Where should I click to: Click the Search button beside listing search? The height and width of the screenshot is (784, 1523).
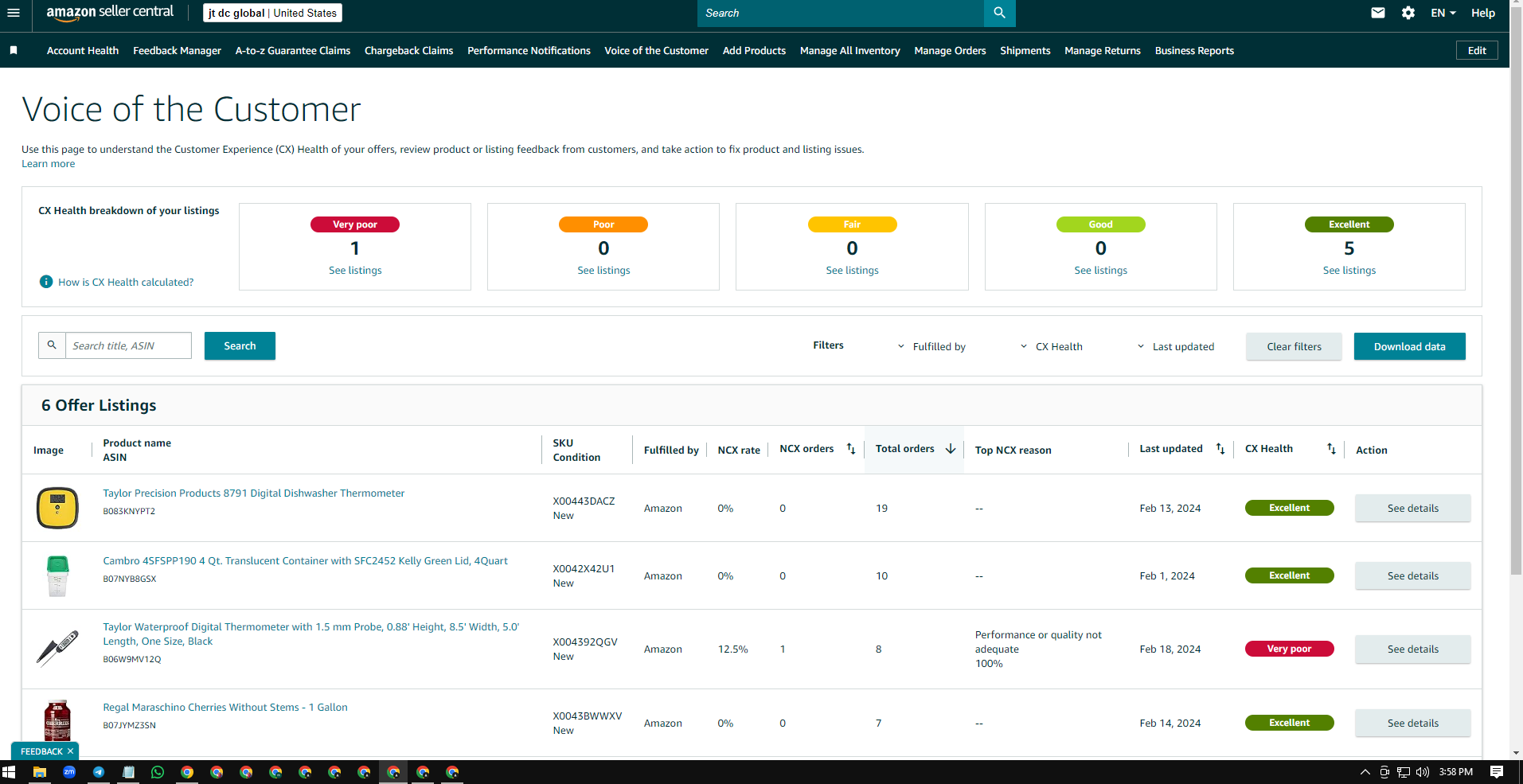click(240, 345)
